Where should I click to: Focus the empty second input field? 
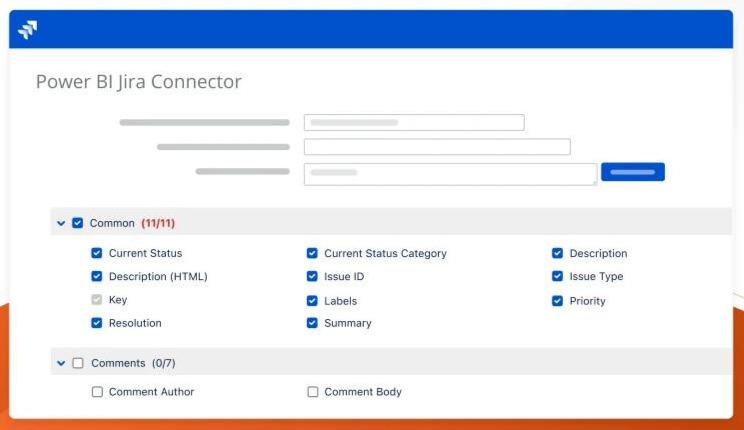pos(437,147)
